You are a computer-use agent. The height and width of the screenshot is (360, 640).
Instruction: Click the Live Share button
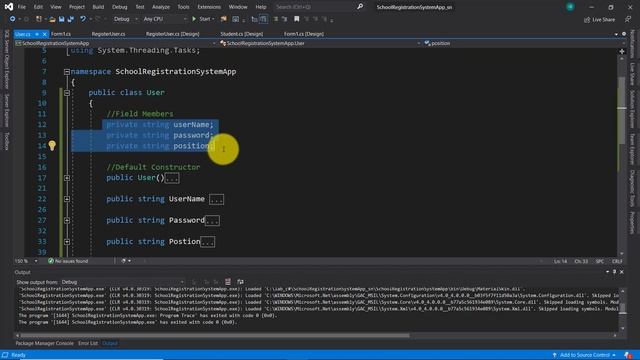pos(599,19)
